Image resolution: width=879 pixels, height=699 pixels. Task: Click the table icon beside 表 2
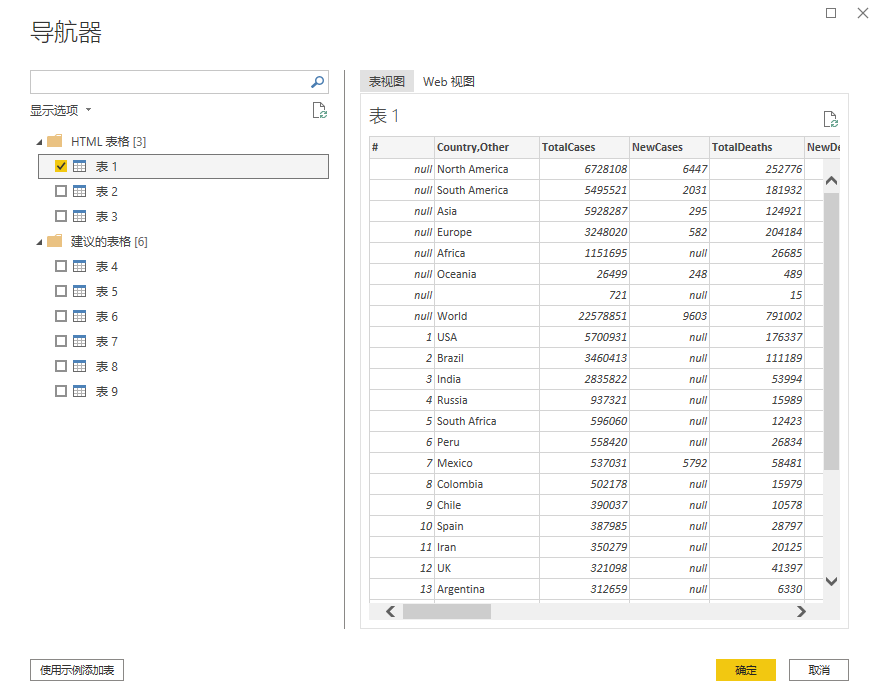80,192
